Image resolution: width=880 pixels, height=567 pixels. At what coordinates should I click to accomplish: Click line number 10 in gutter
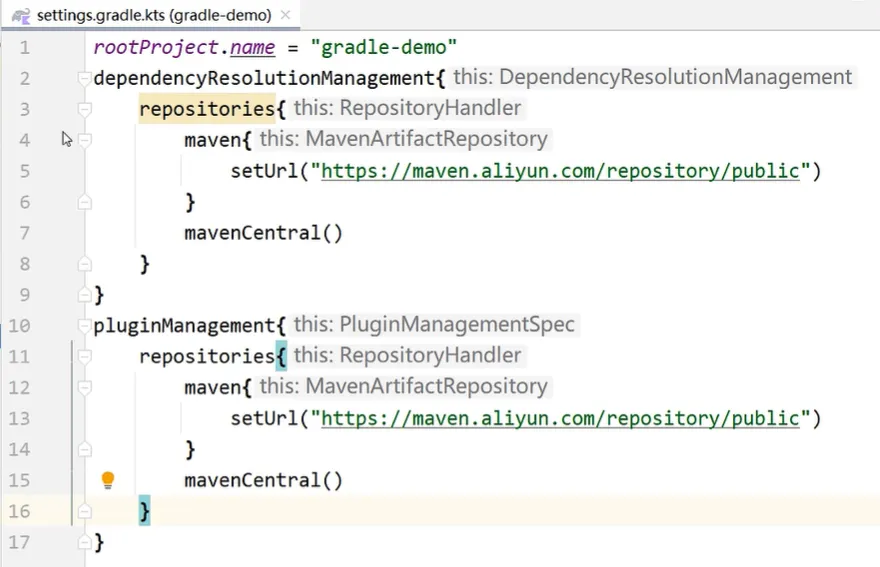(x=19, y=326)
